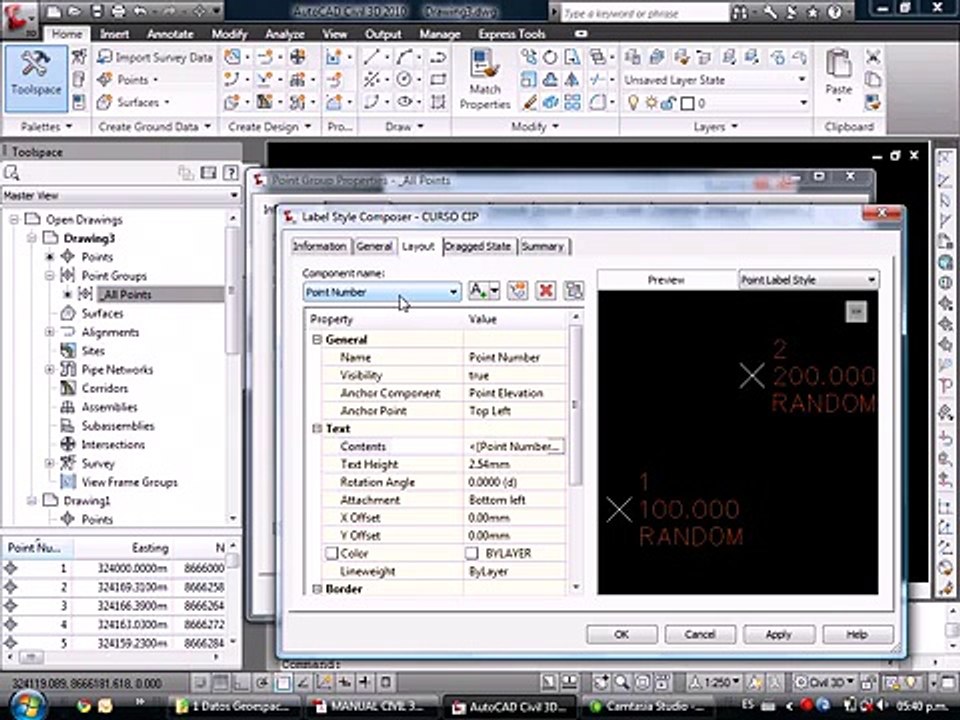Image resolution: width=960 pixels, height=720 pixels.
Task: Select Corridors in the Toolspace tree
Action: coord(105,388)
